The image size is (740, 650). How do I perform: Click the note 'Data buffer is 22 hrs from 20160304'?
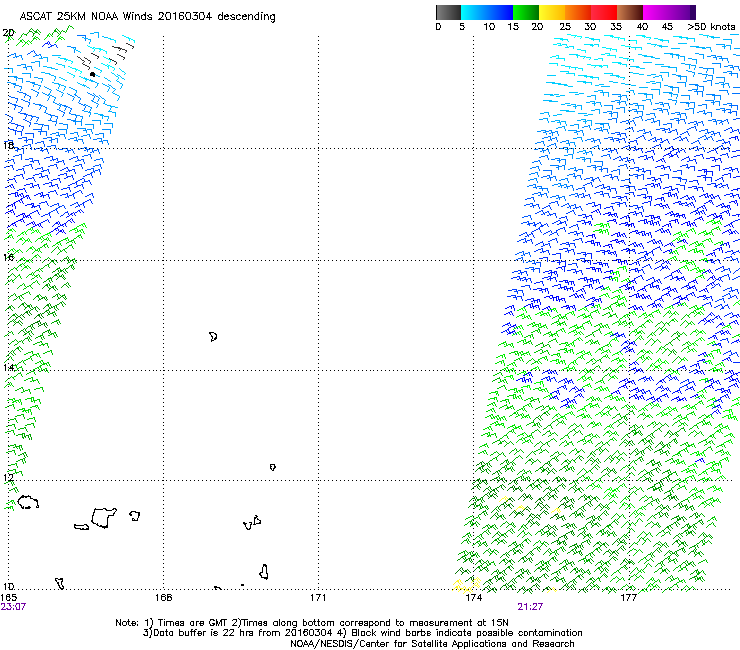[x=243, y=633]
